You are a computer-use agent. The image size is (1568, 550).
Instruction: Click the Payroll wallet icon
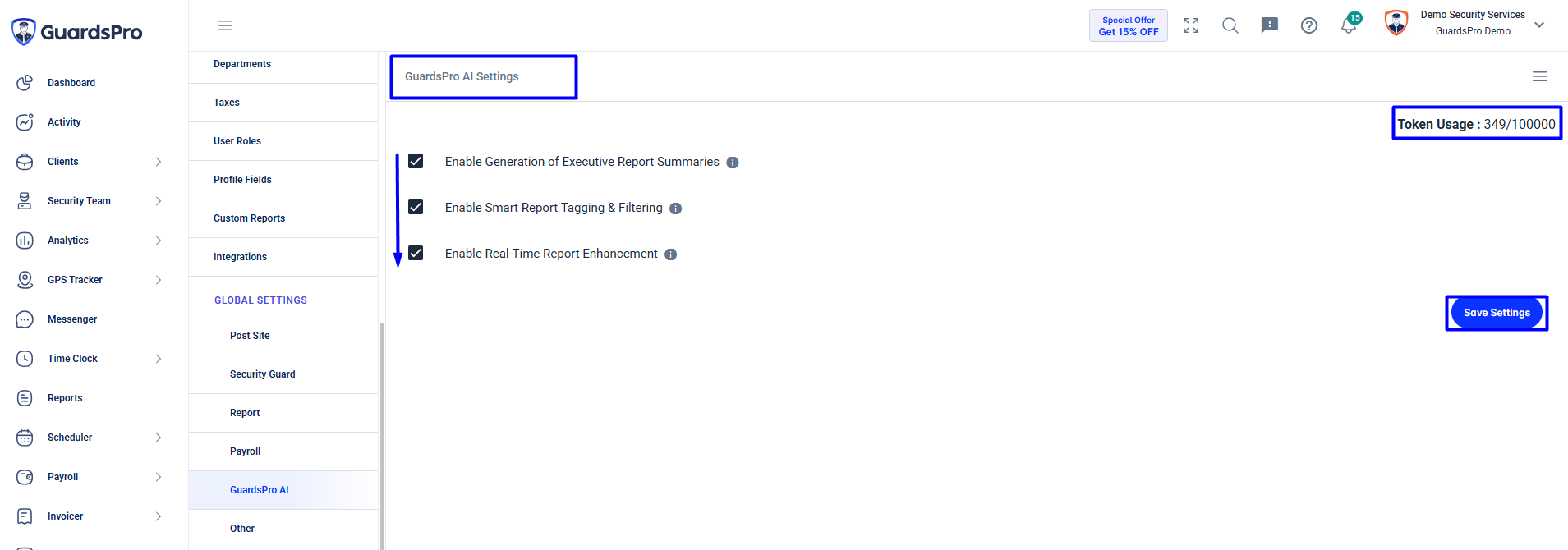click(x=25, y=477)
